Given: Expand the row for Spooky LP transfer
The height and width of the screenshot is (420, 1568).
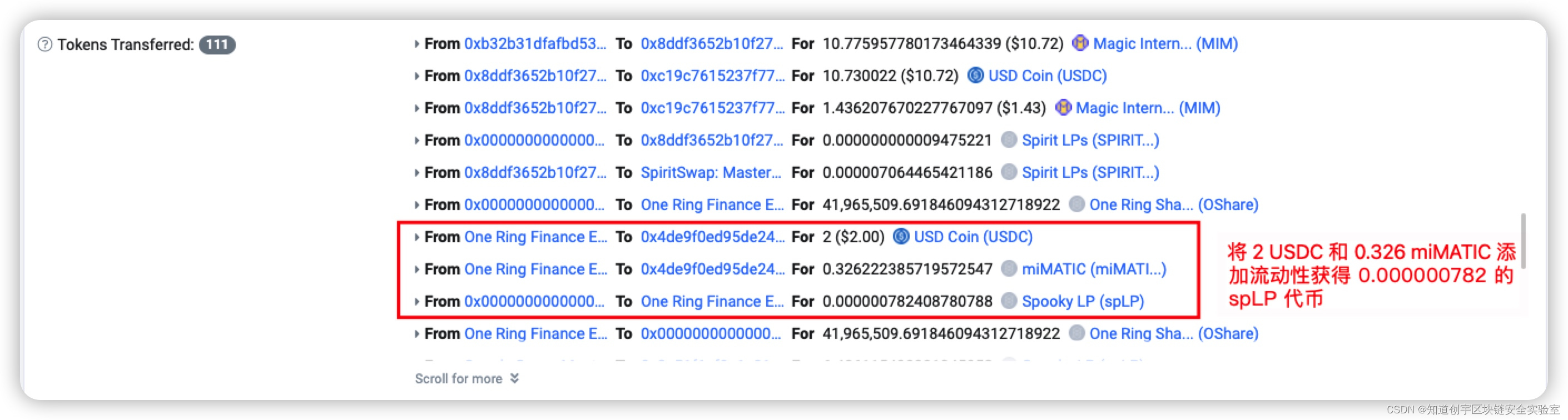Looking at the screenshot, I should 416,302.
